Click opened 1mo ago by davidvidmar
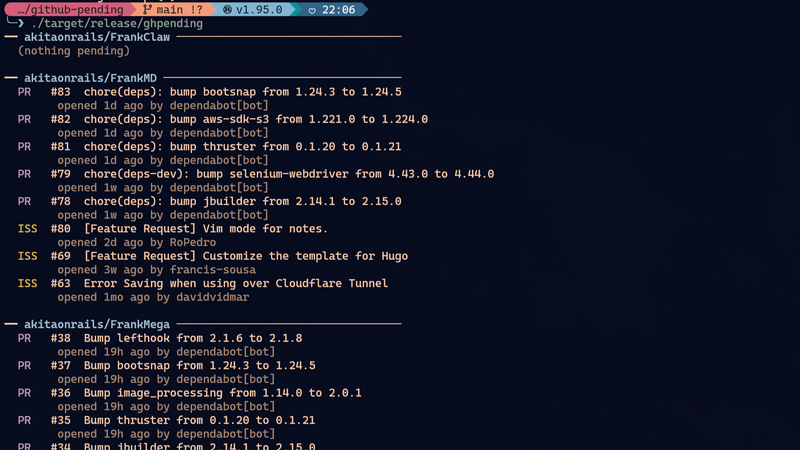This screenshot has width=800, height=450. coord(153,297)
